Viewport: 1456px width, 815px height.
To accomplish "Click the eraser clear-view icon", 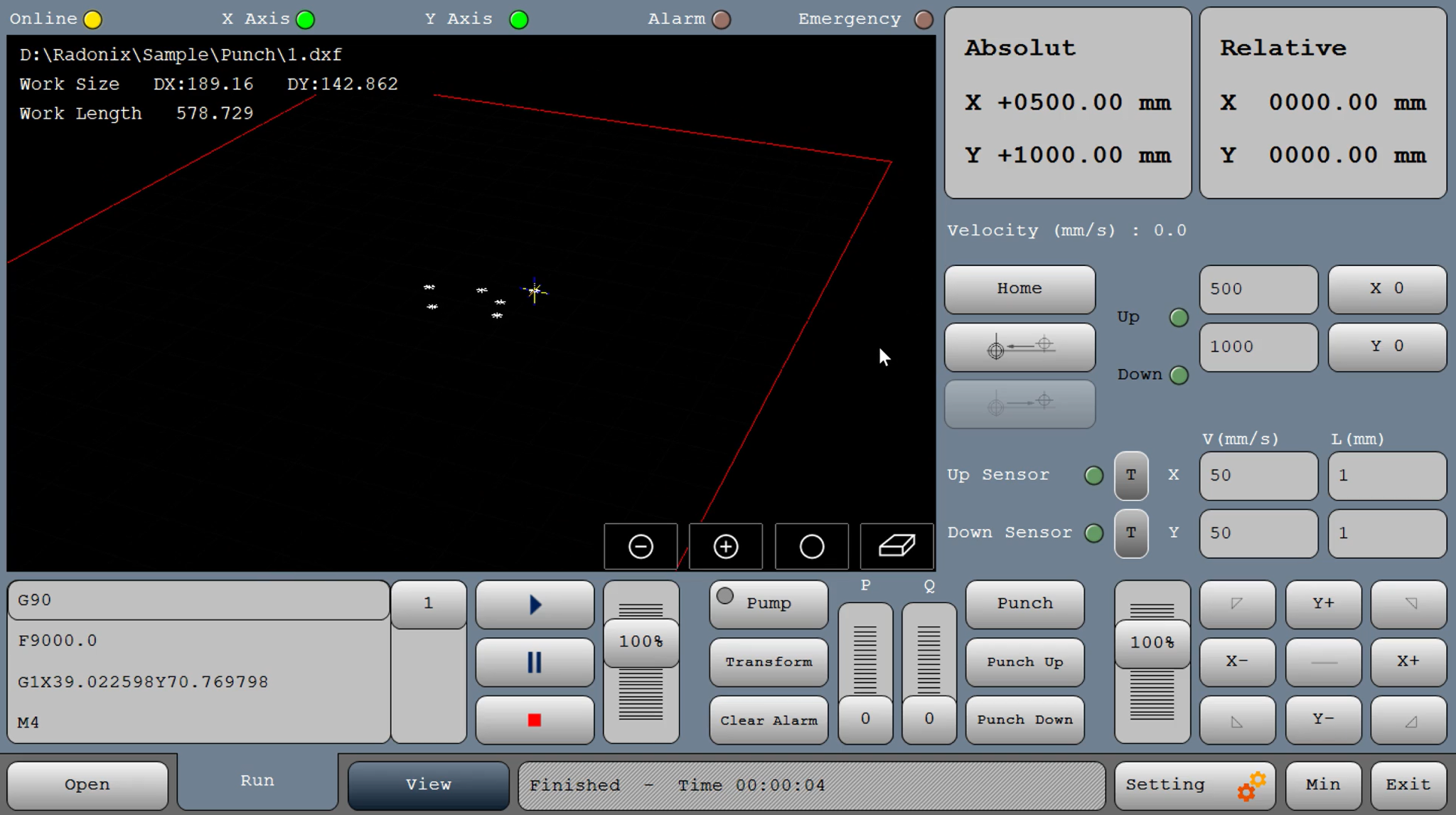I will pyautogui.click(x=897, y=546).
